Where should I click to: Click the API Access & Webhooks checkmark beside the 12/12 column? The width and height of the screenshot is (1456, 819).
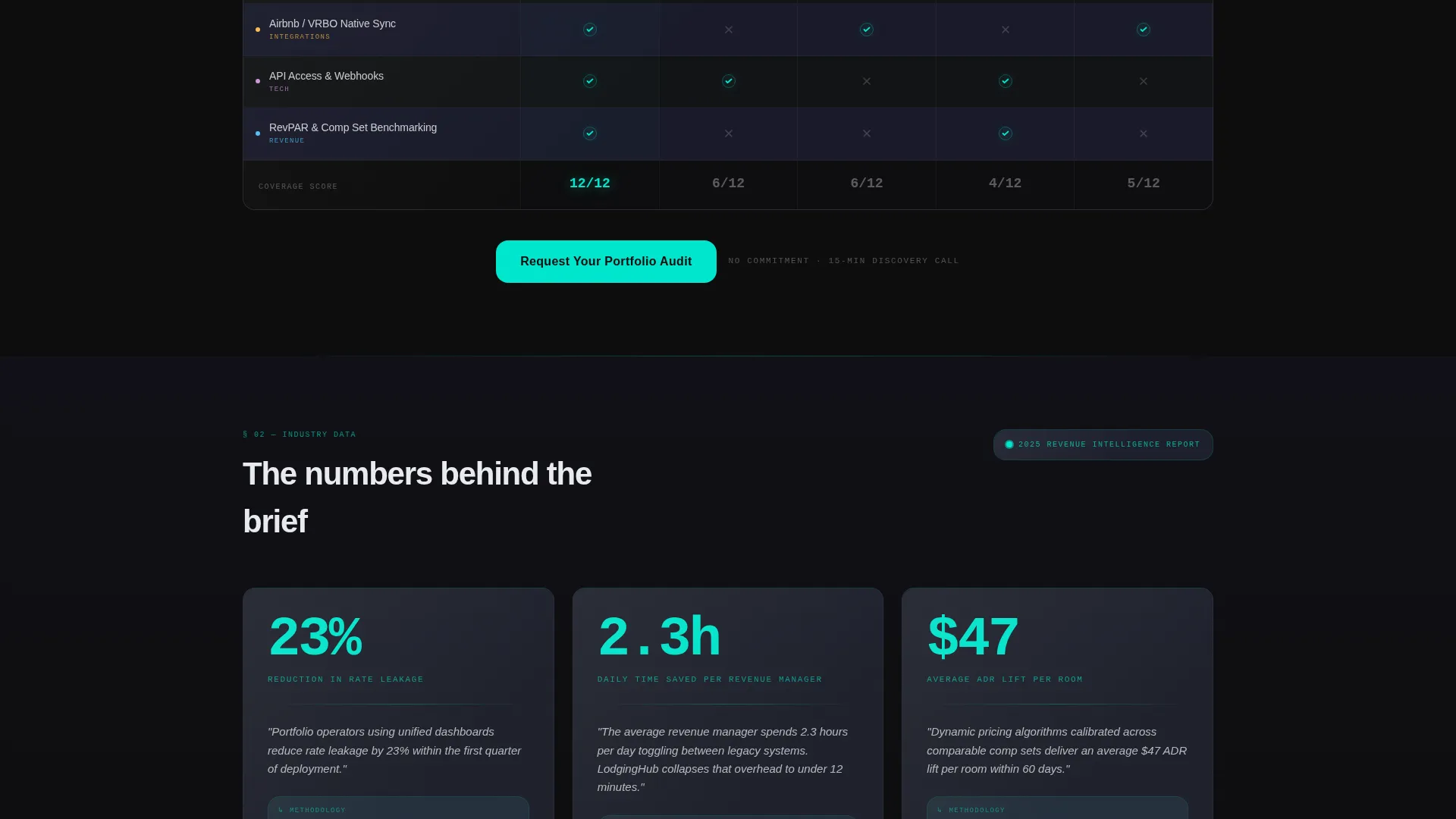[729, 81]
